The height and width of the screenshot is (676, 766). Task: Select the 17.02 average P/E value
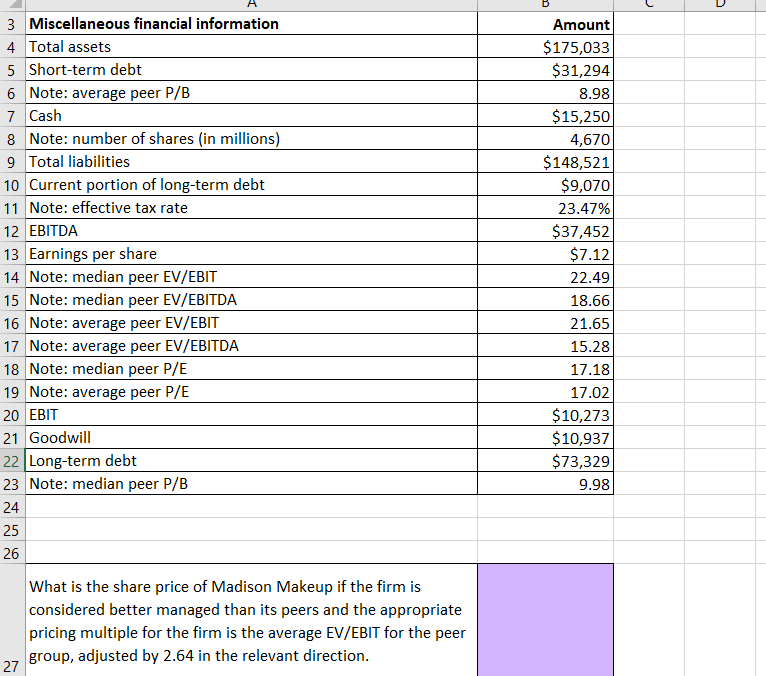pos(545,391)
